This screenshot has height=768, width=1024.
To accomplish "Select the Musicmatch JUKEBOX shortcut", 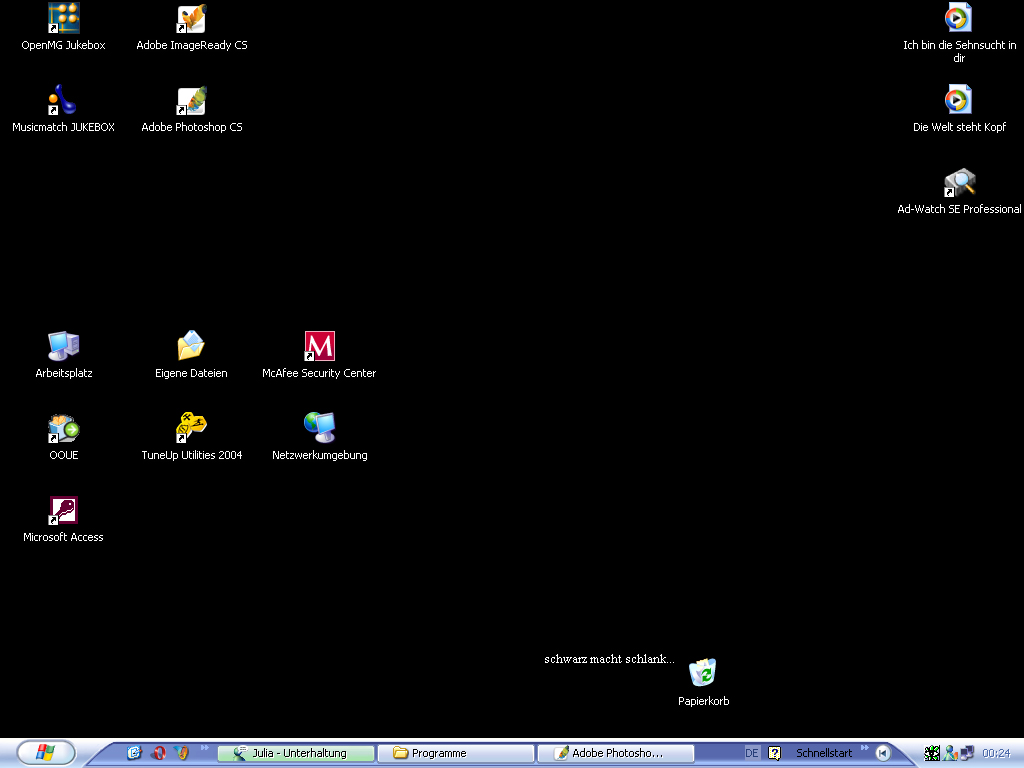I will coord(63,102).
